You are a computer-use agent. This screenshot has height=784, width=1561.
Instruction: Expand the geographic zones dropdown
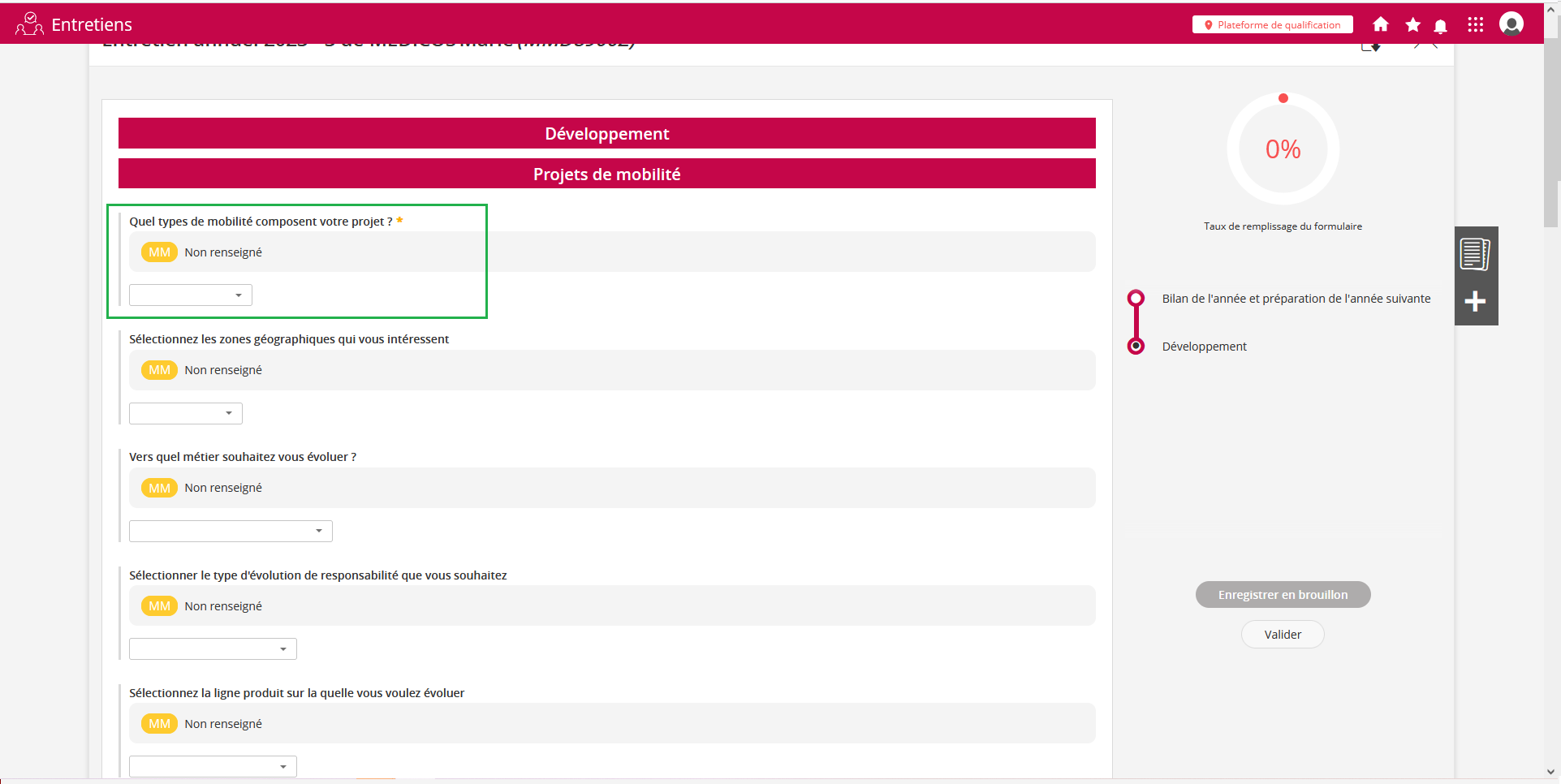pyautogui.click(x=186, y=413)
